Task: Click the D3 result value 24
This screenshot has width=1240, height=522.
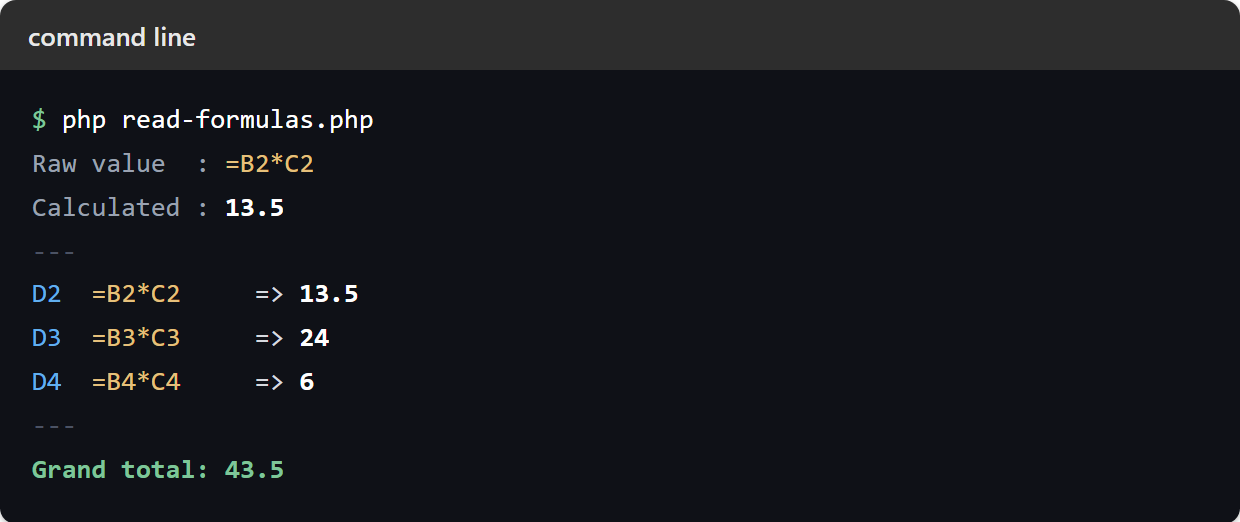Action: click(314, 338)
